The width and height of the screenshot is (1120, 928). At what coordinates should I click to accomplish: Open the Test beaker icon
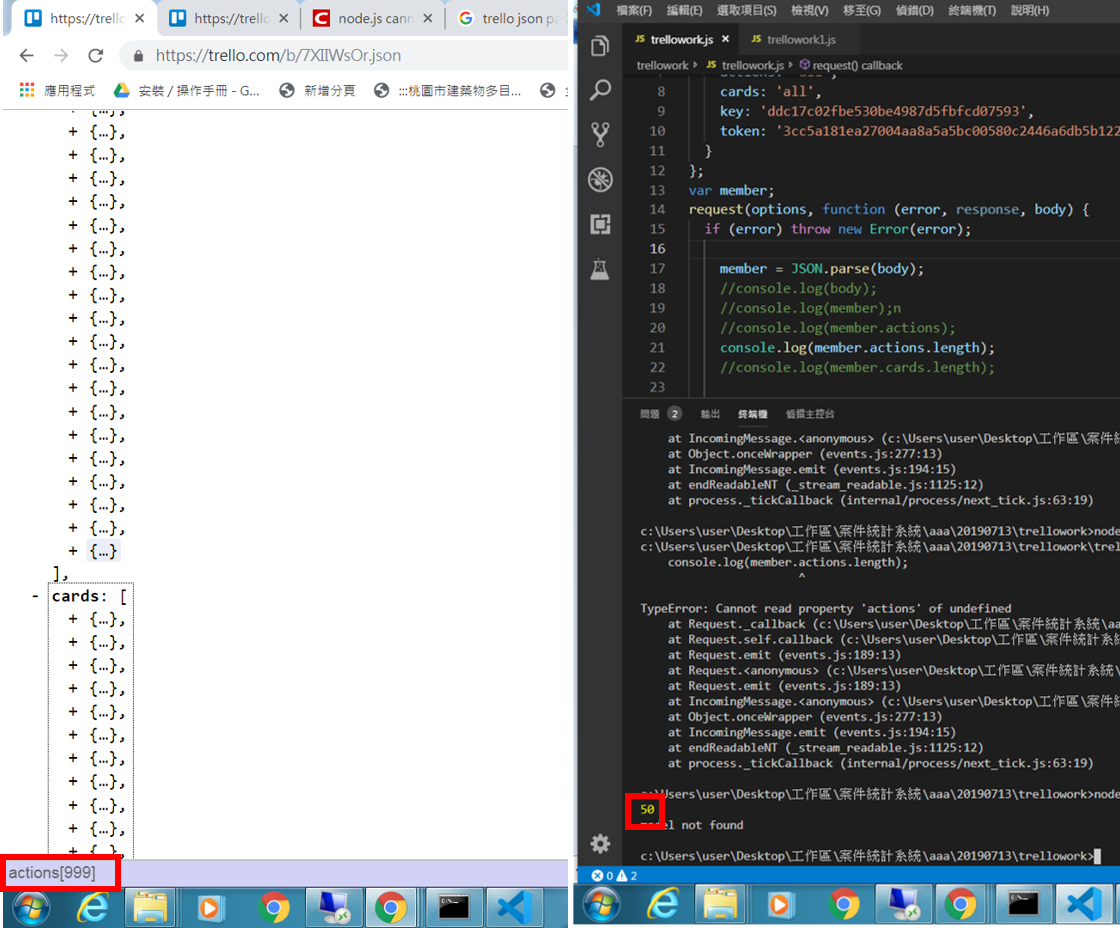(600, 269)
